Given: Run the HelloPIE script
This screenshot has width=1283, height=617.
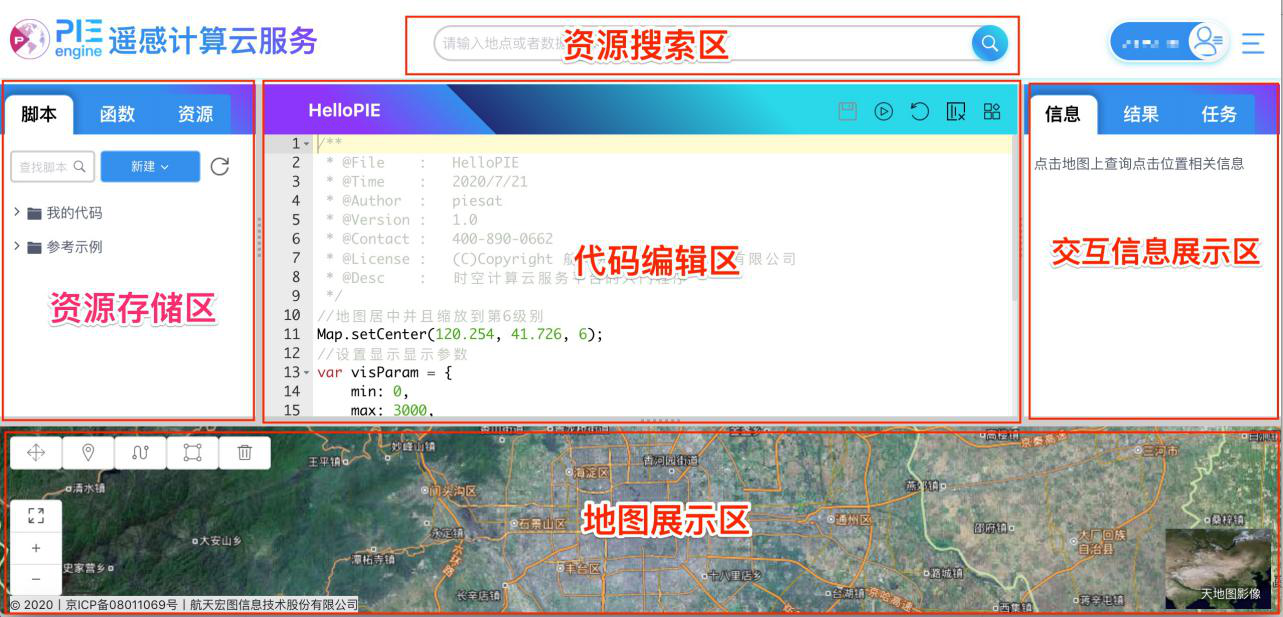Looking at the screenshot, I should 883,111.
